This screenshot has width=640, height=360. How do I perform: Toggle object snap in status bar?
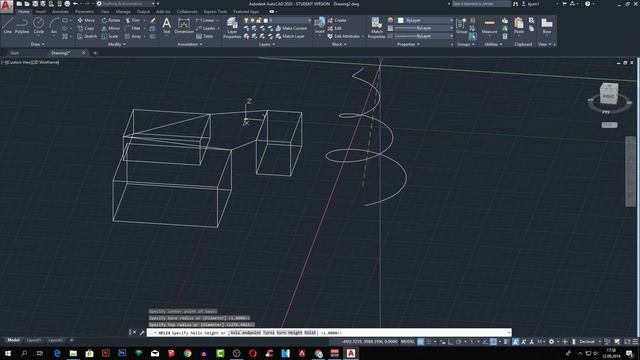[x=493, y=342]
